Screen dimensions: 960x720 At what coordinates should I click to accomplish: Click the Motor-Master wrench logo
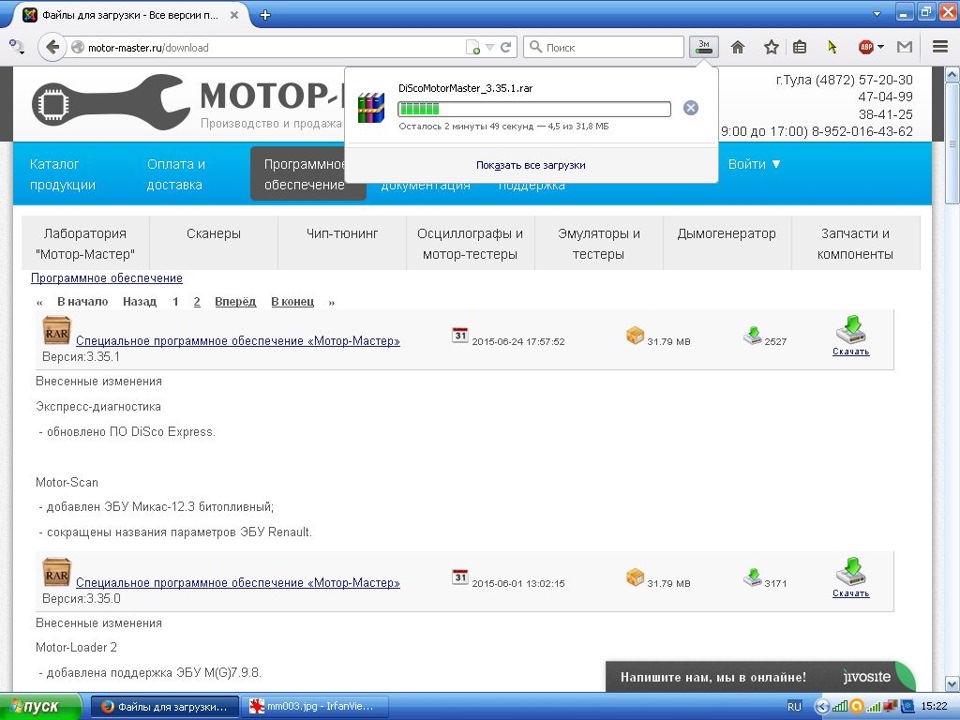(x=110, y=102)
